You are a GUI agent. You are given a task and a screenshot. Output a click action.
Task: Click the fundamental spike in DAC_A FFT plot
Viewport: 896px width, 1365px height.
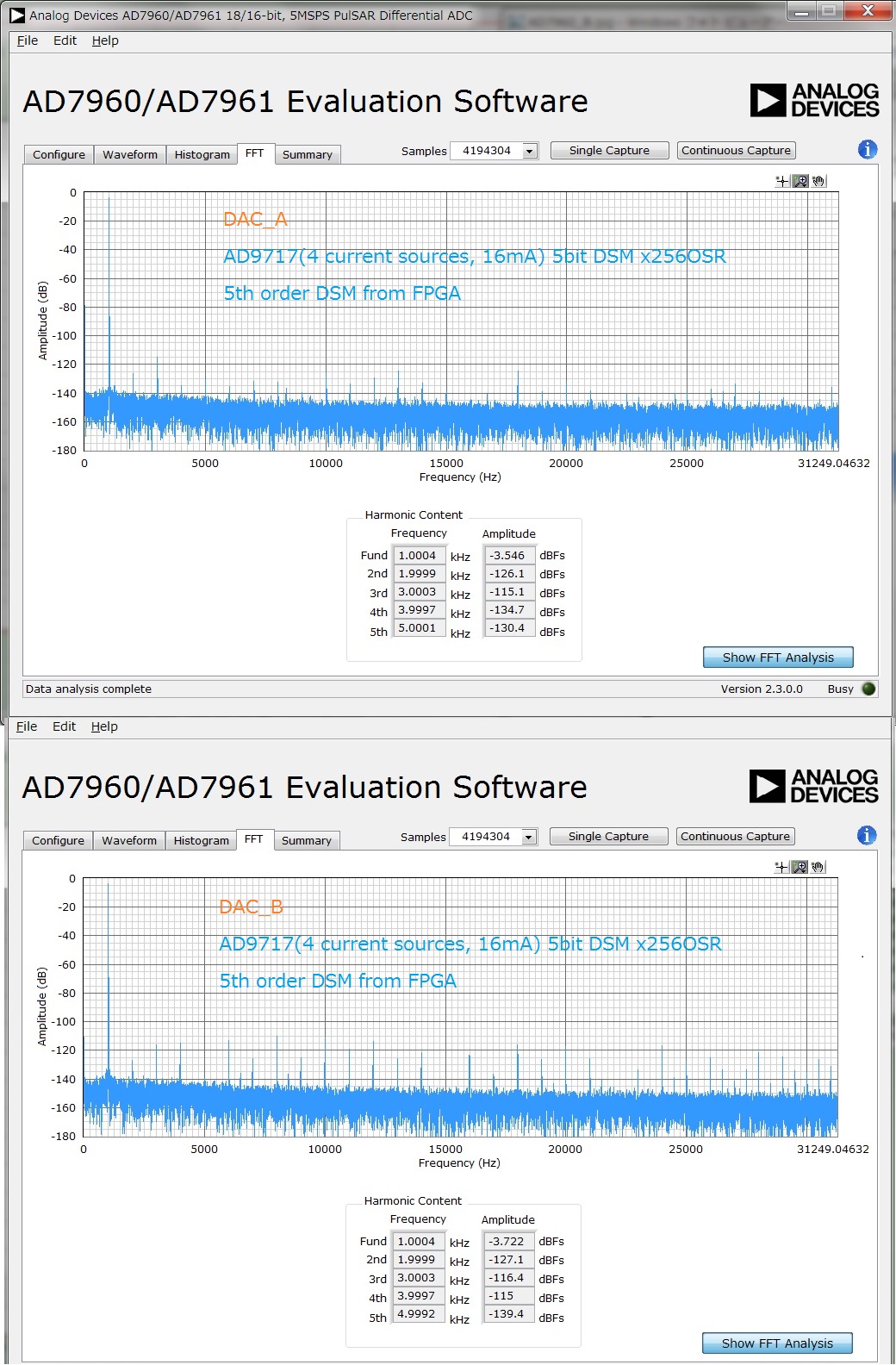[109, 293]
